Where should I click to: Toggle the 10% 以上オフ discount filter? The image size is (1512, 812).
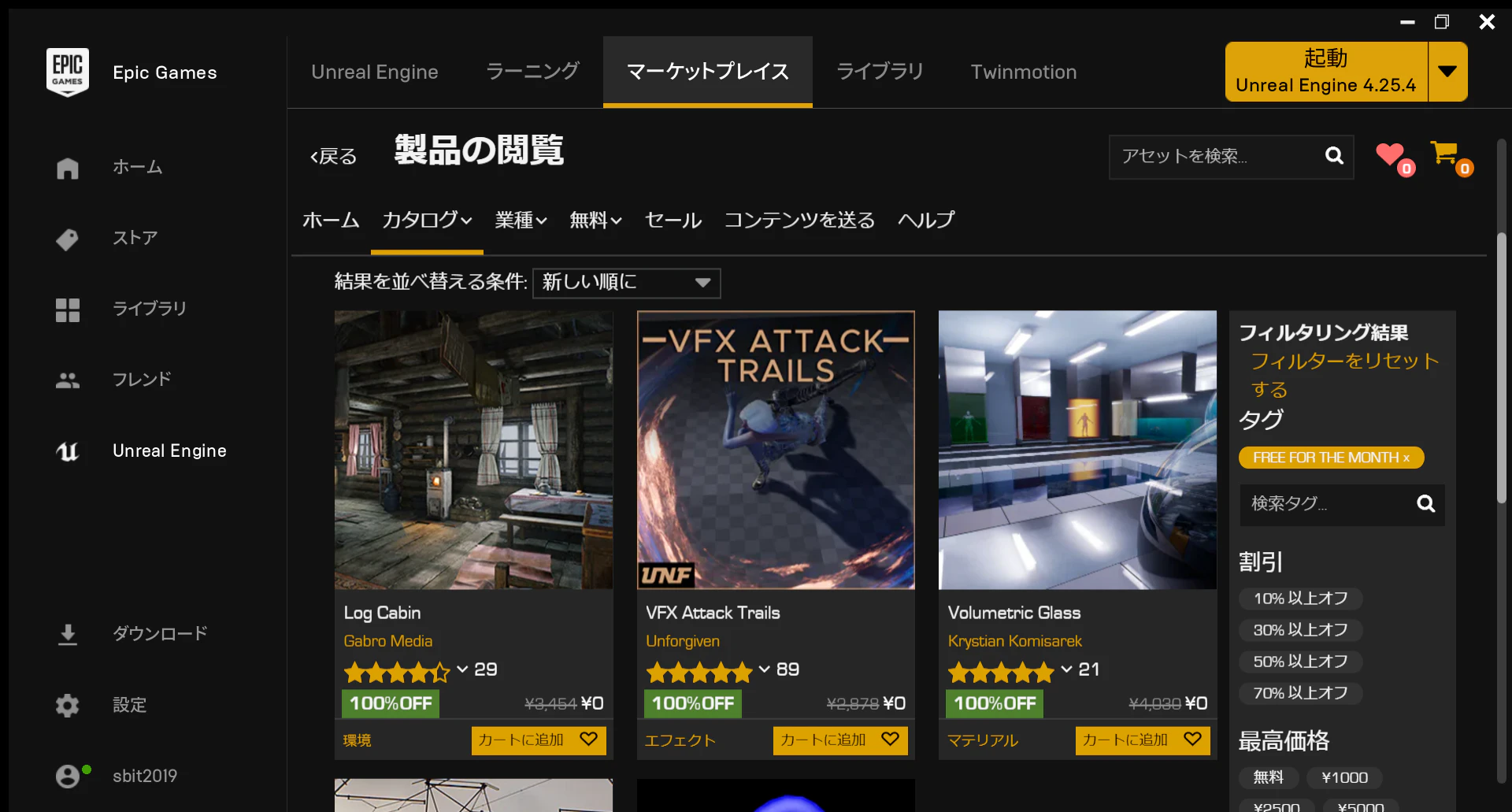(x=1300, y=599)
